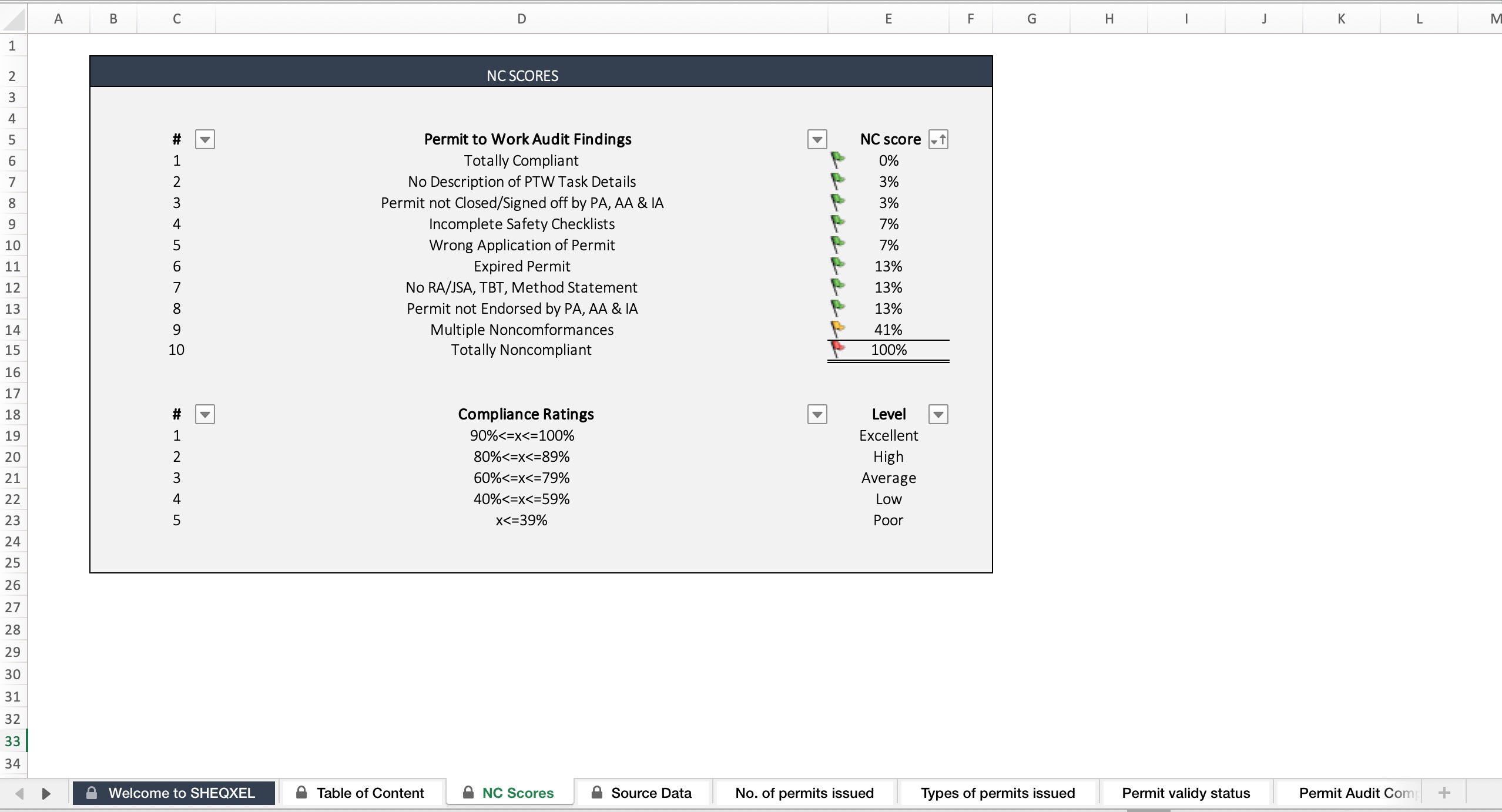The image size is (1502, 812).
Task: Click the left sheet navigation arrow
Action: coord(20,793)
